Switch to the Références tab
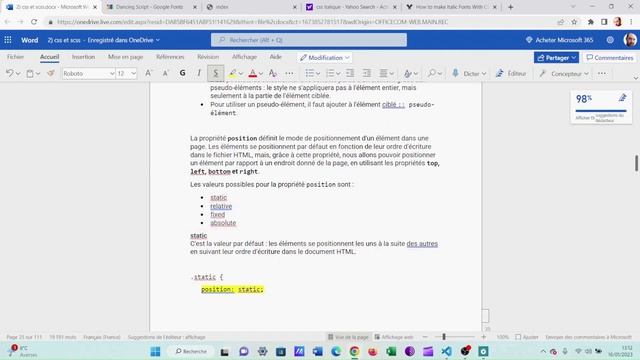This screenshot has width=640, height=360. pyautogui.click(x=170, y=57)
